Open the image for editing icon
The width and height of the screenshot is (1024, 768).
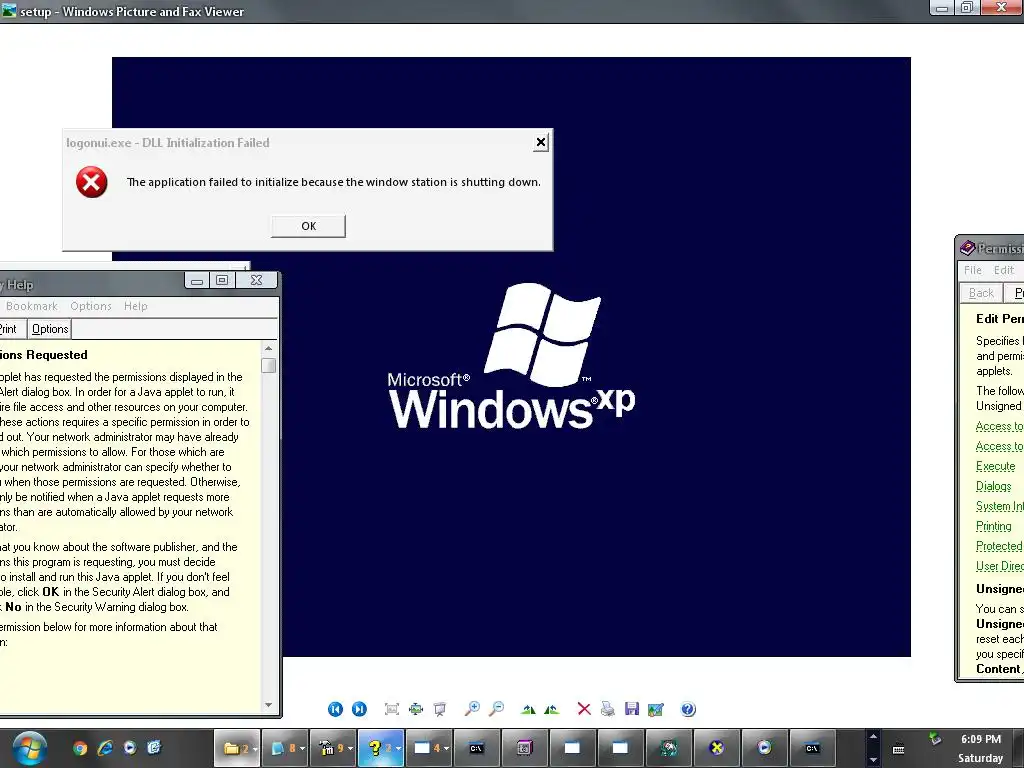(x=656, y=709)
